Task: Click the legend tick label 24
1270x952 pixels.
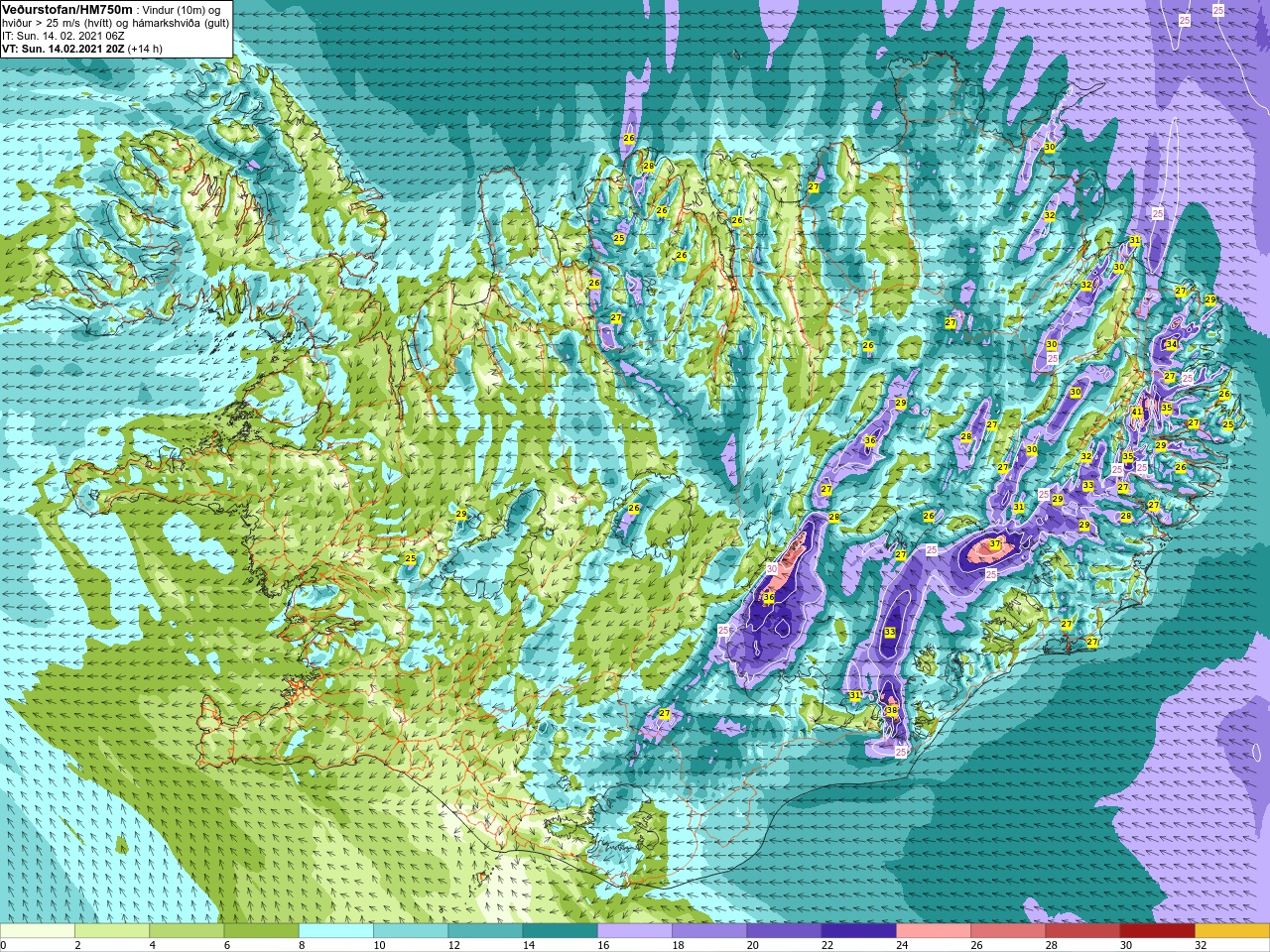Action: click(902, 945)
